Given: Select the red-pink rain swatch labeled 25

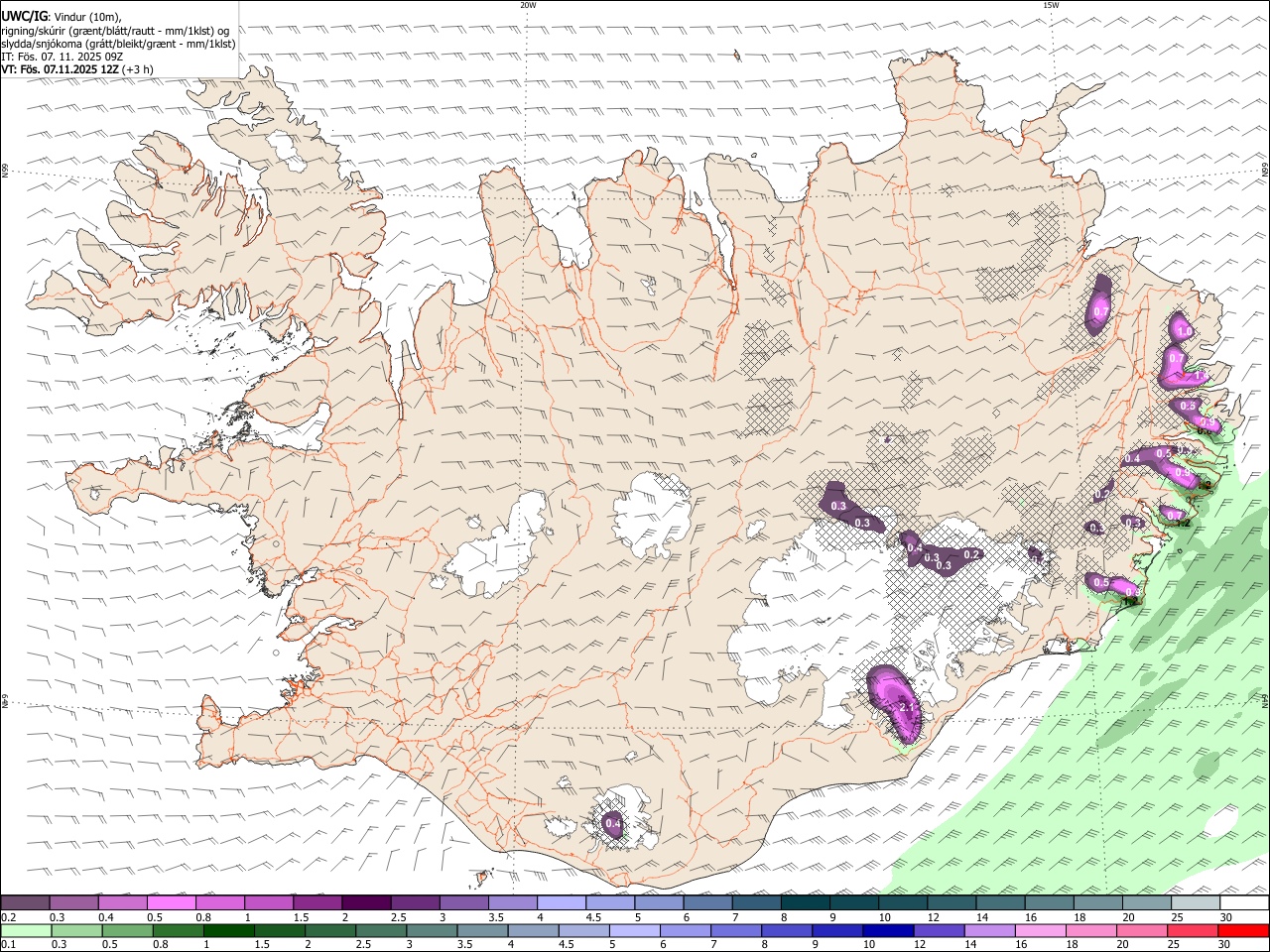Looking at the screenshot, I should coord(1193,931).
